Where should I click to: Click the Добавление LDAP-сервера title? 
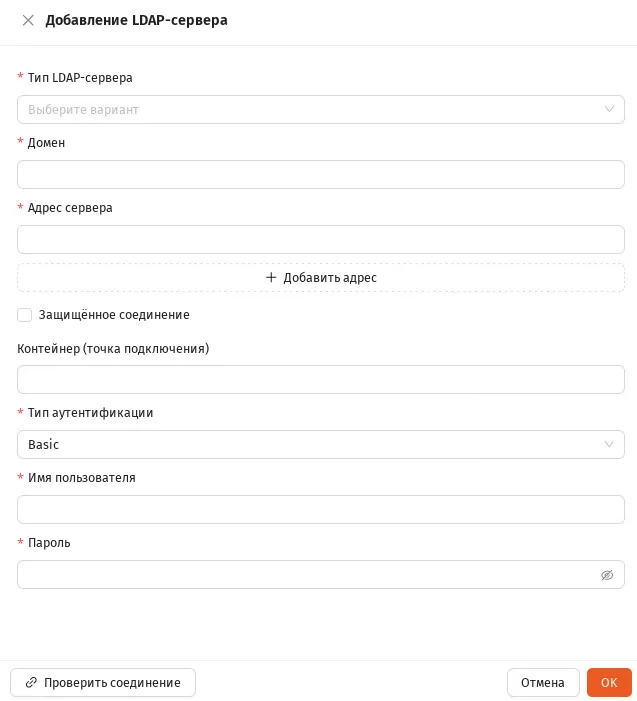pos(136,20)
